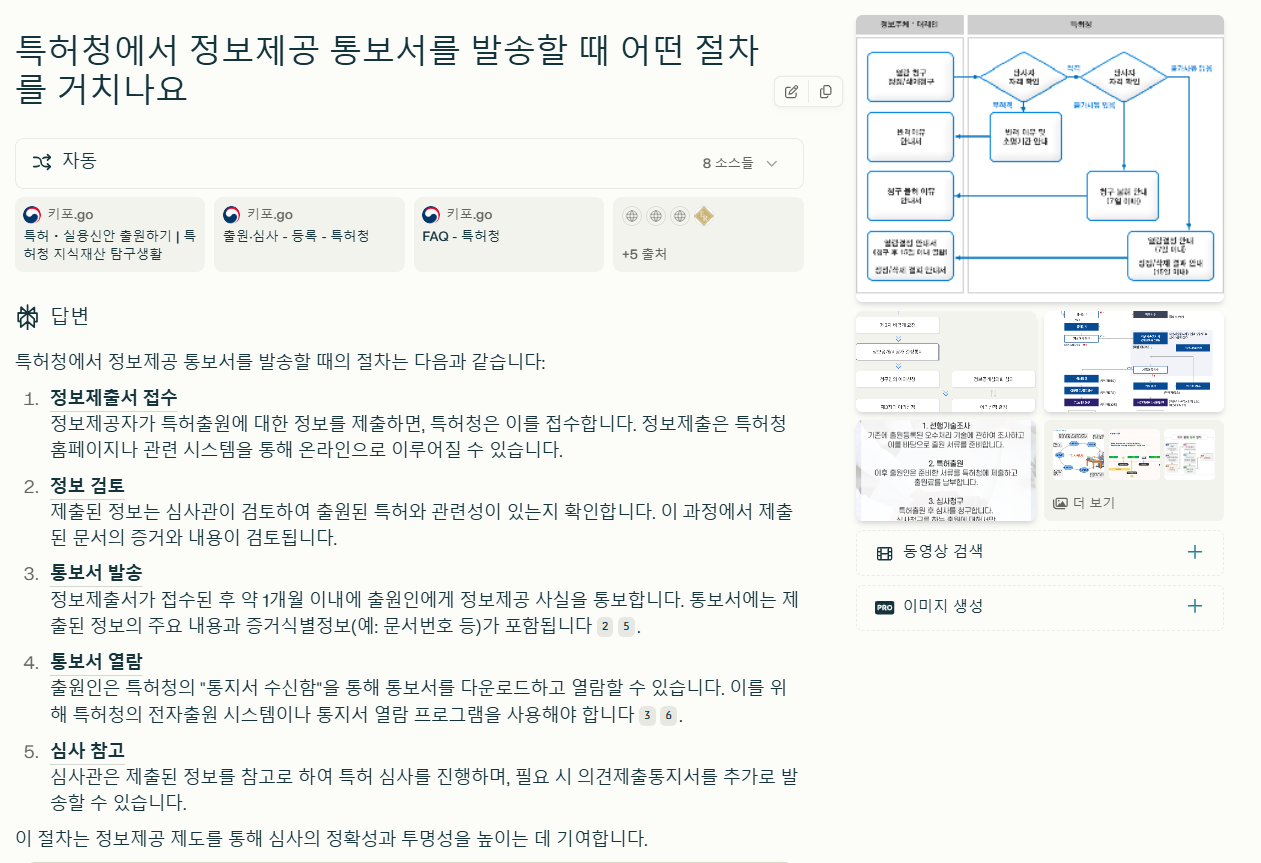Copy the answer using the copy icon

click(x=824, y=91)
